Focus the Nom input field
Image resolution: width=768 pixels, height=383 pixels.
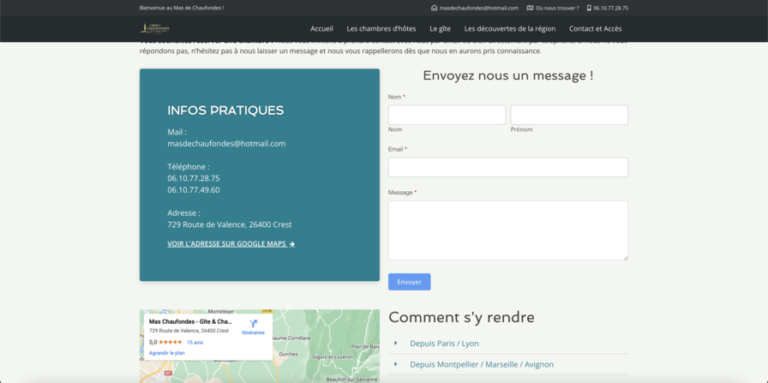(447, 115)
